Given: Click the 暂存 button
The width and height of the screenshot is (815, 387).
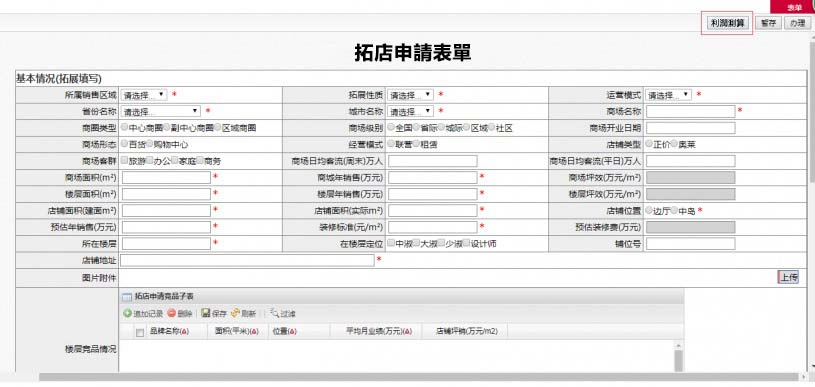Looking at the screenshot, I should point(769,23).
